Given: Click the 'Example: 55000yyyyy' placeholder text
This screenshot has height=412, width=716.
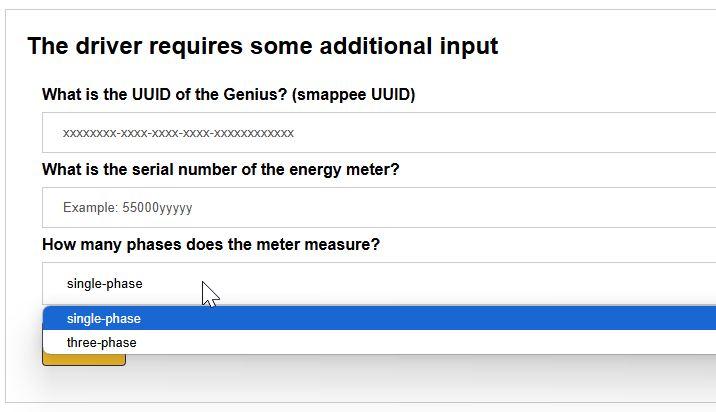Looking at the screenshot, I should (x=127, y=207).
